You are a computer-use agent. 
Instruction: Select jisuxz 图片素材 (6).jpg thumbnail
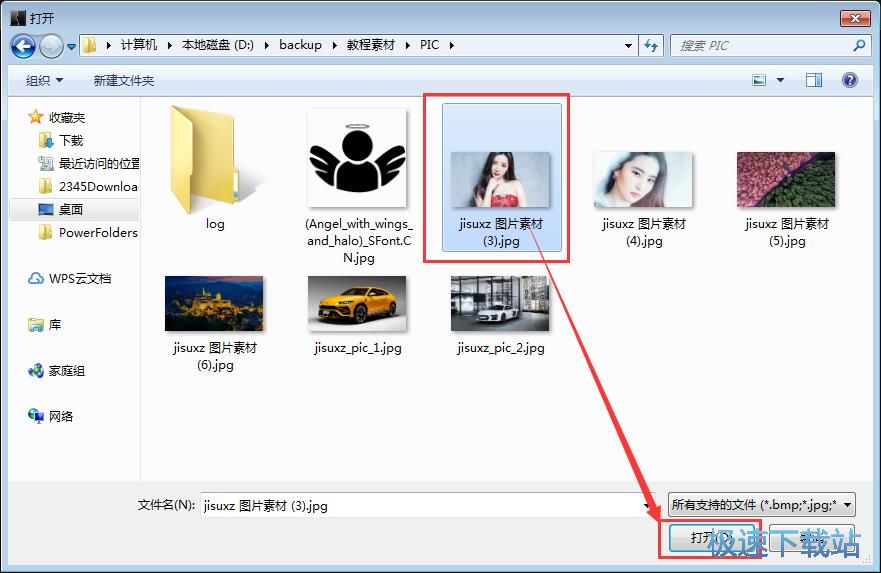[x=214, y=303]
